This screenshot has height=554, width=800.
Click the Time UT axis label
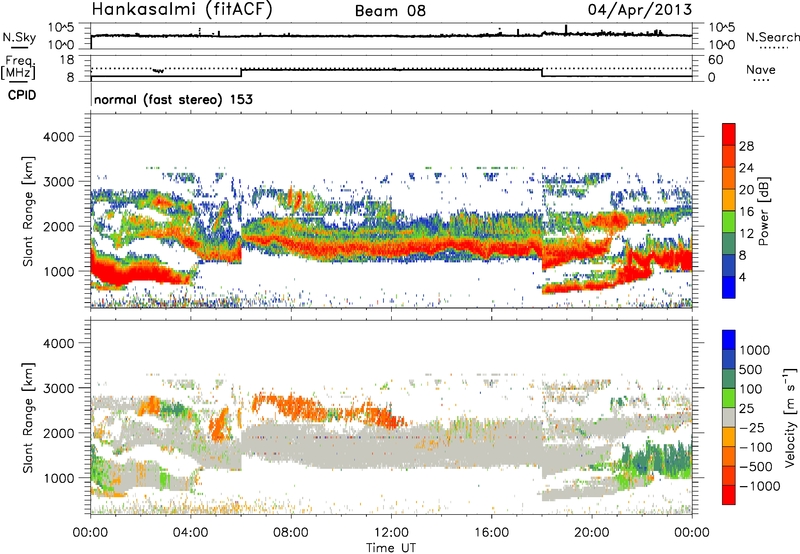pos(391,548)
